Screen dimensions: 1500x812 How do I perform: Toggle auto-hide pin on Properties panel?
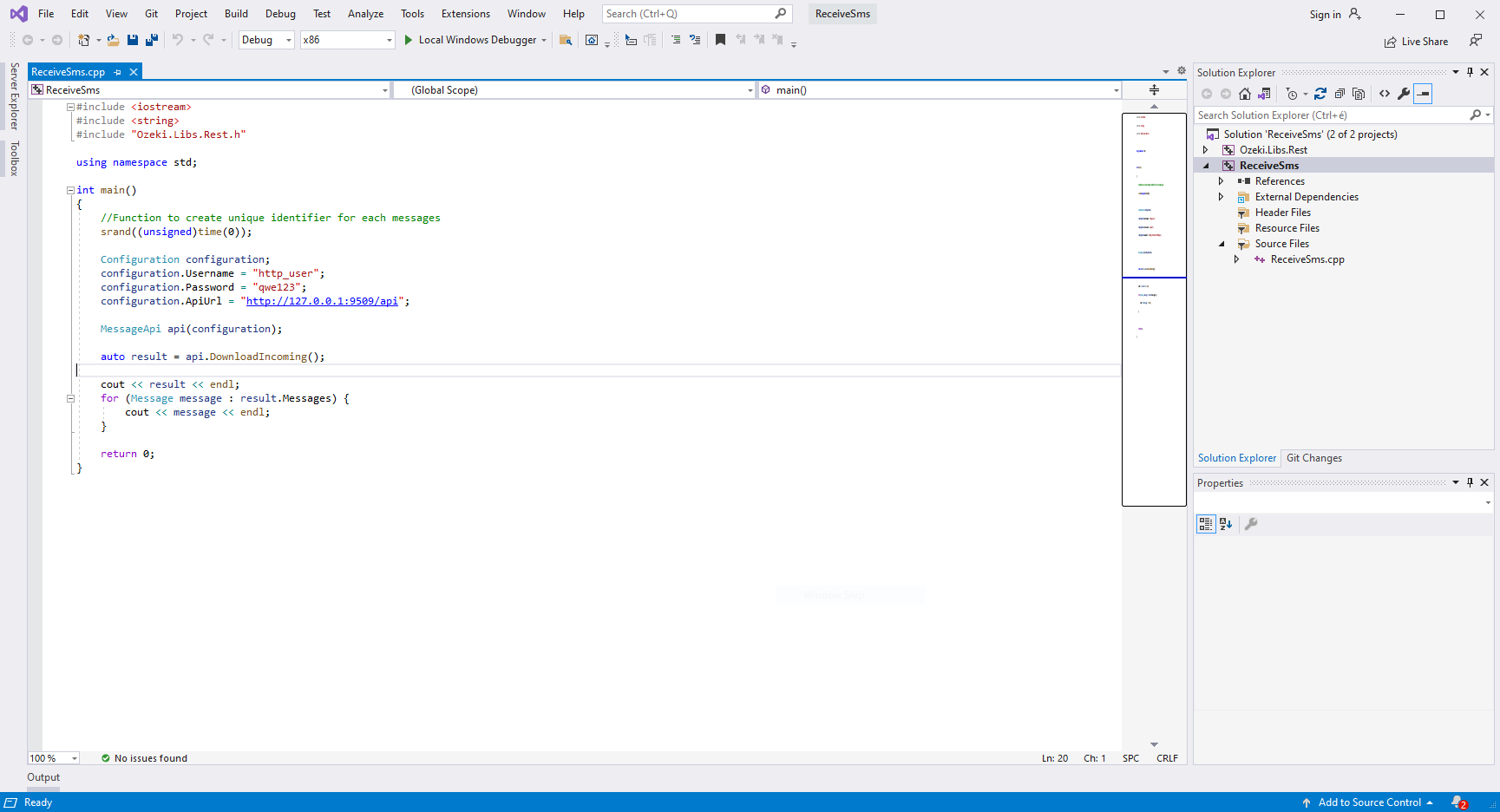[x=1470, y=482]
